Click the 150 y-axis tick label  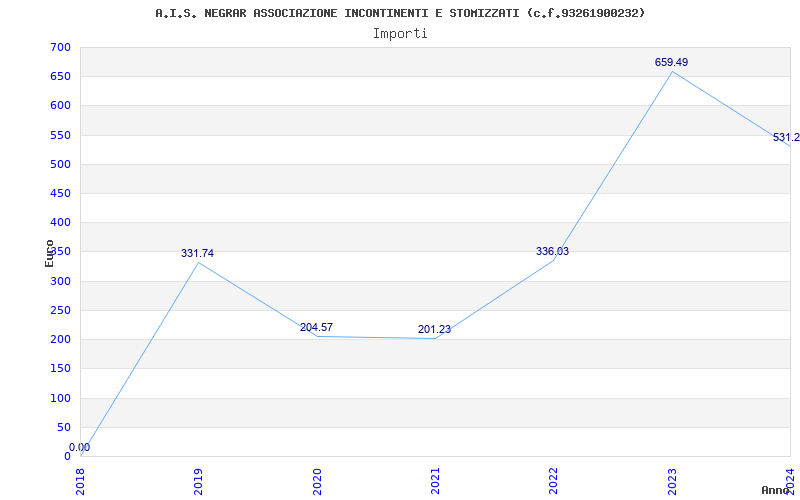tap(60, 368)
